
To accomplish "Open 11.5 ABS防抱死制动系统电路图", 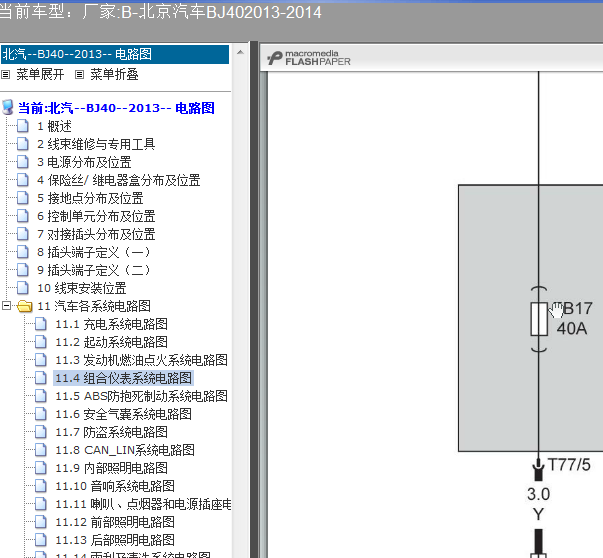I will click(141, 396).
